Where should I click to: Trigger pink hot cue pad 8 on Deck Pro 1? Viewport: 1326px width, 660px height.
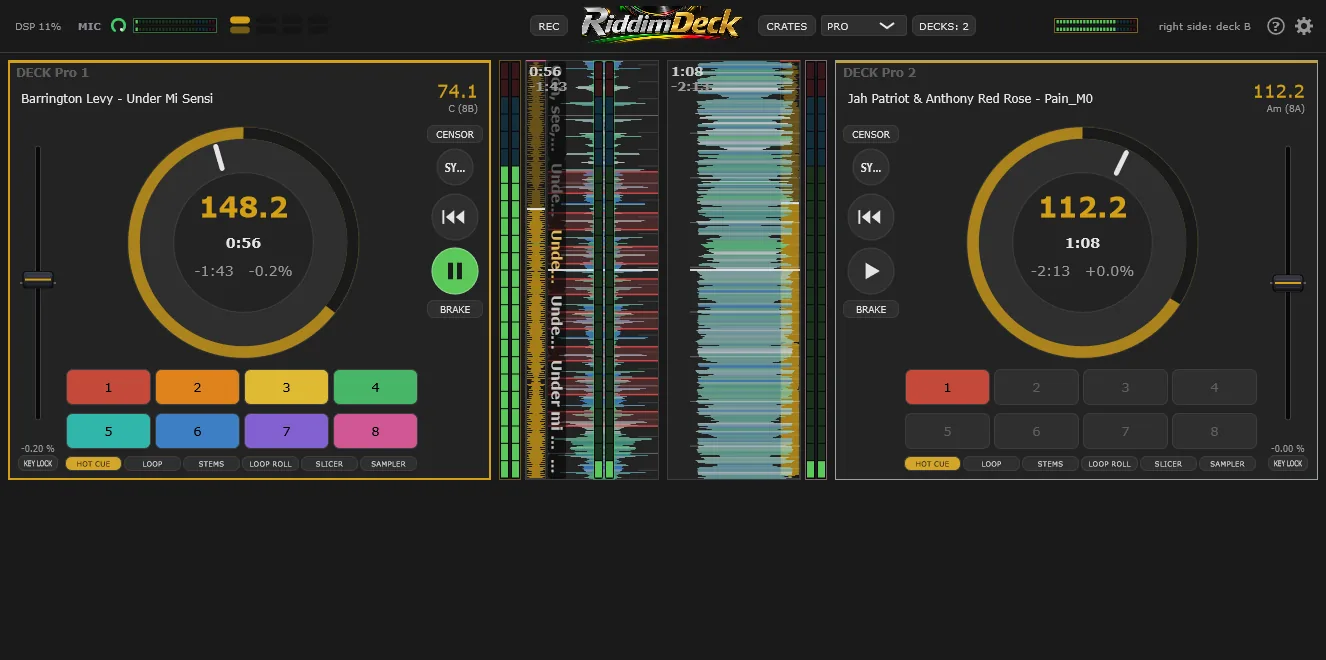point(375,431)
